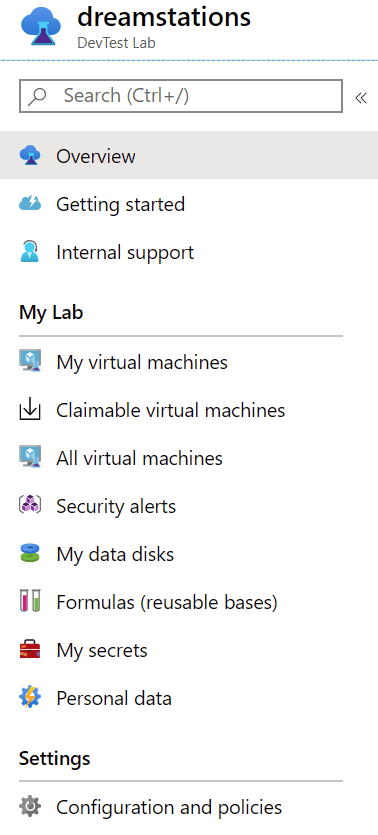Click the Formulas test tubes icon
Screen dimensions: 378x835
(x=30, y=602)
